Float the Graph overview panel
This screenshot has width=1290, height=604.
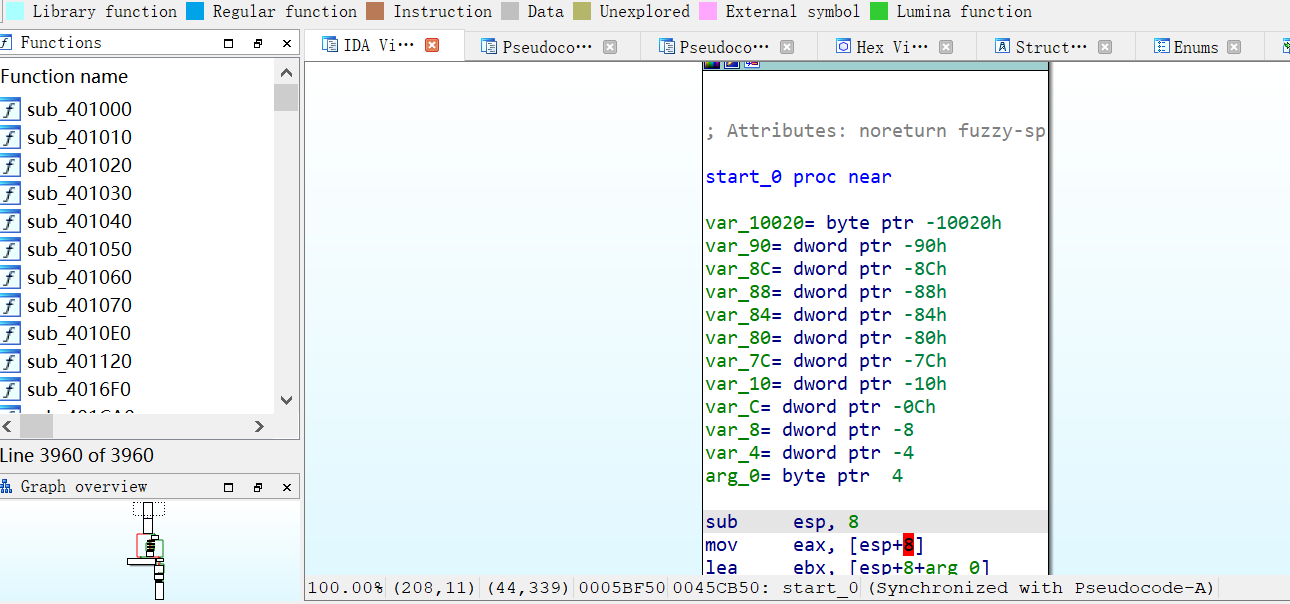click(258, 487)
